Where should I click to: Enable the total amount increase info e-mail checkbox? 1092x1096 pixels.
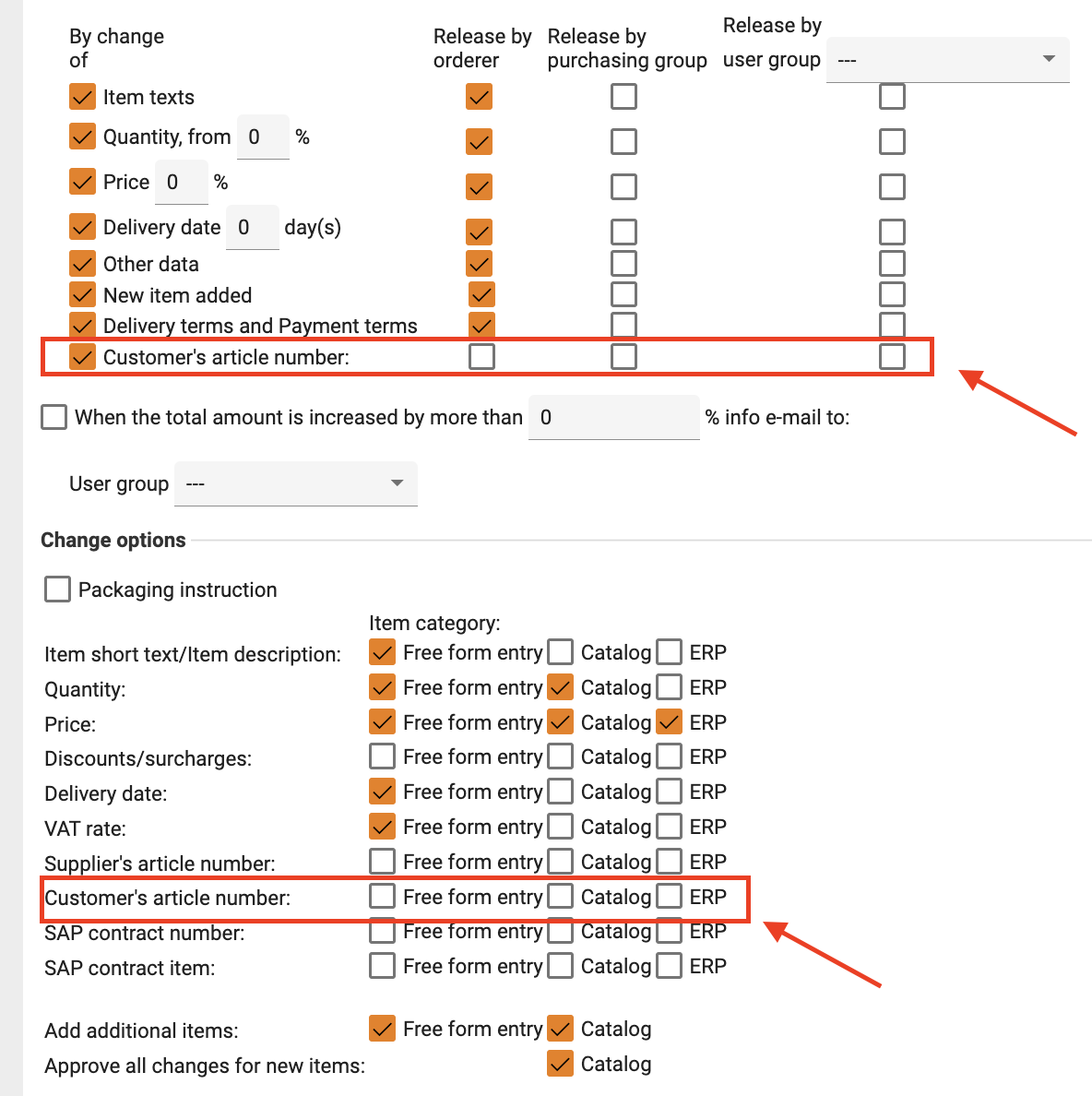pos(54,417)
